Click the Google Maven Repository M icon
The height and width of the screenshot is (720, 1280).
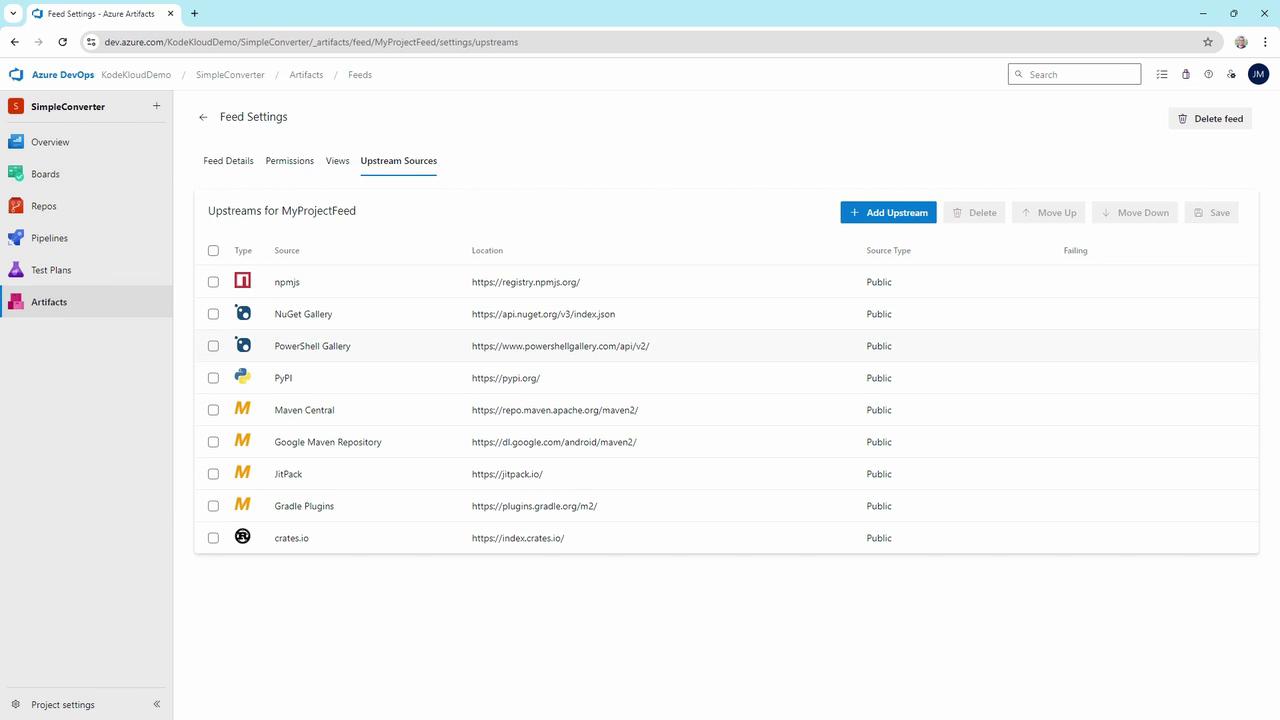[242, 441]
